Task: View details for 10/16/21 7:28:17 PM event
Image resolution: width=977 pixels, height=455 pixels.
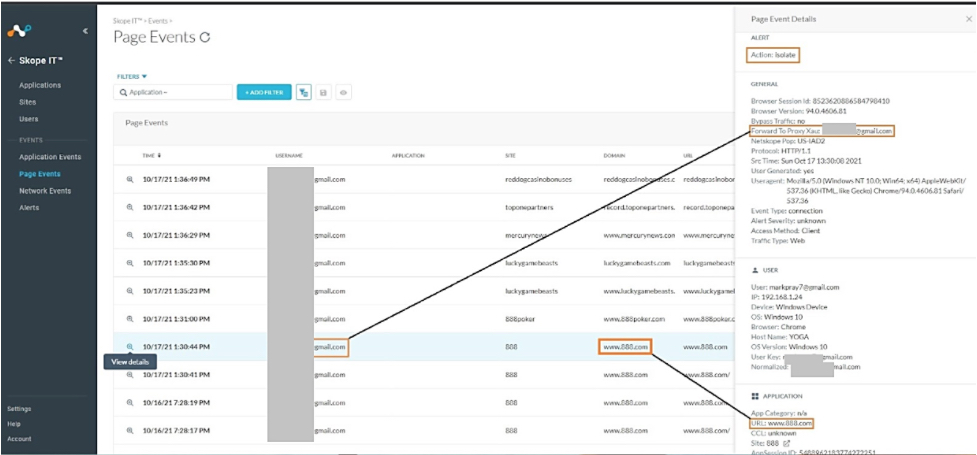Action: point(130,431)
